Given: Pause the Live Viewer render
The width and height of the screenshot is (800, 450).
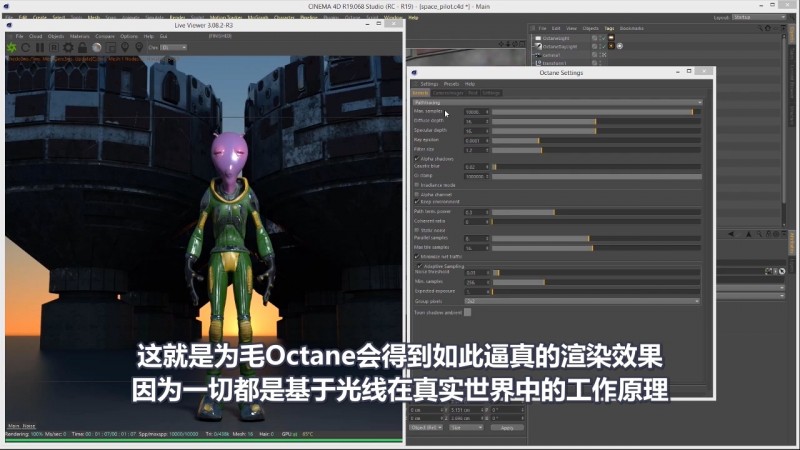Looking at the screenshot, I should pos(39,47).
